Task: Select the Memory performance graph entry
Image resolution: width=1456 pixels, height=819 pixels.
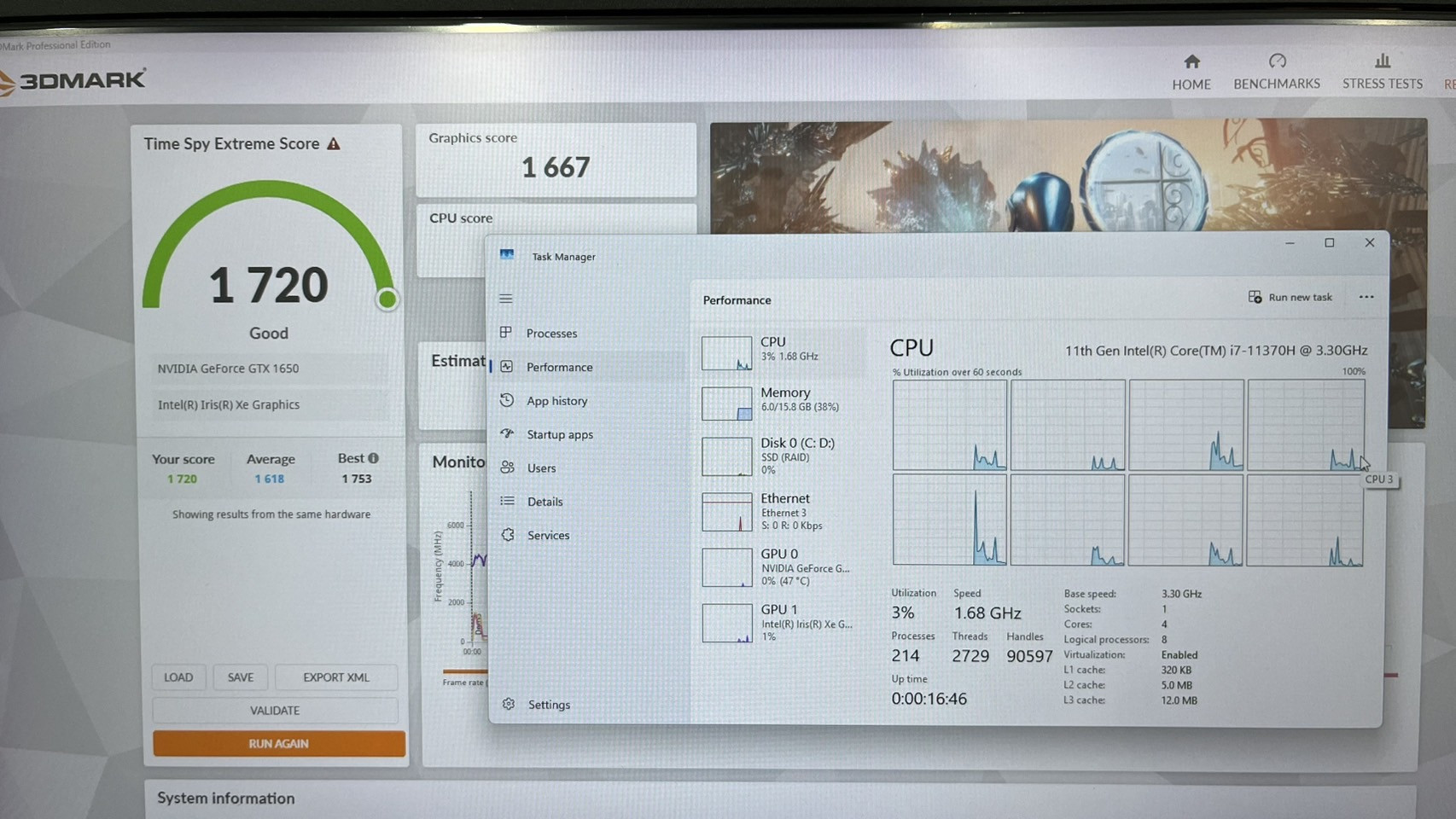Action: [x=778, y=401]
